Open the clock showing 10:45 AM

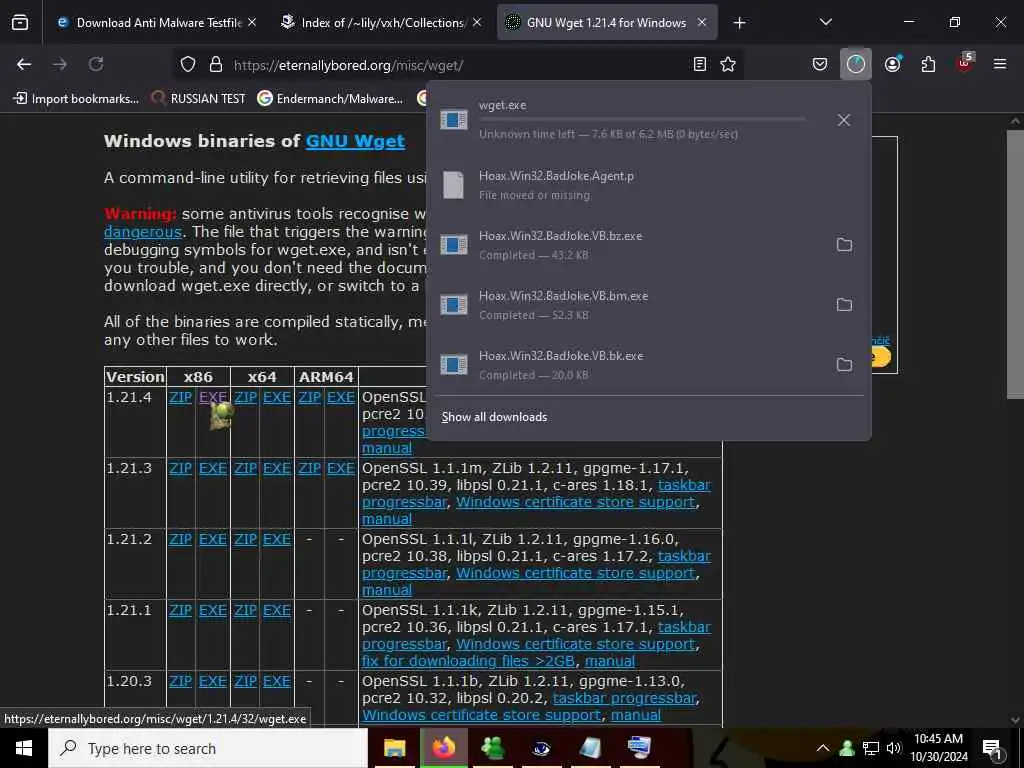tap(938, 748)
